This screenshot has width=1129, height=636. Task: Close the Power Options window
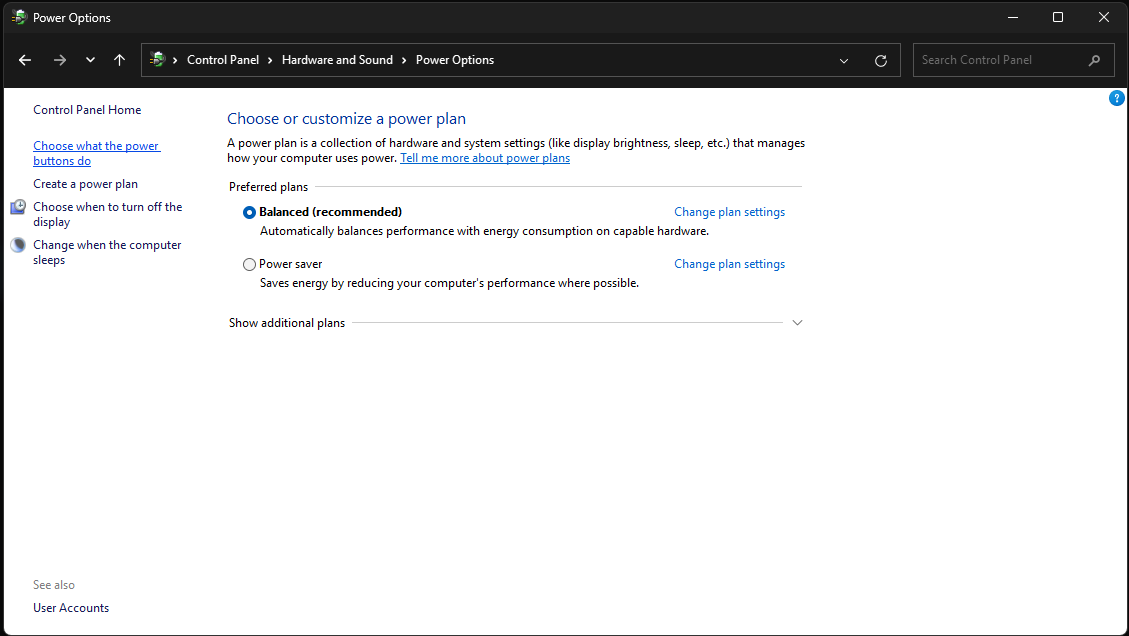1104,17
